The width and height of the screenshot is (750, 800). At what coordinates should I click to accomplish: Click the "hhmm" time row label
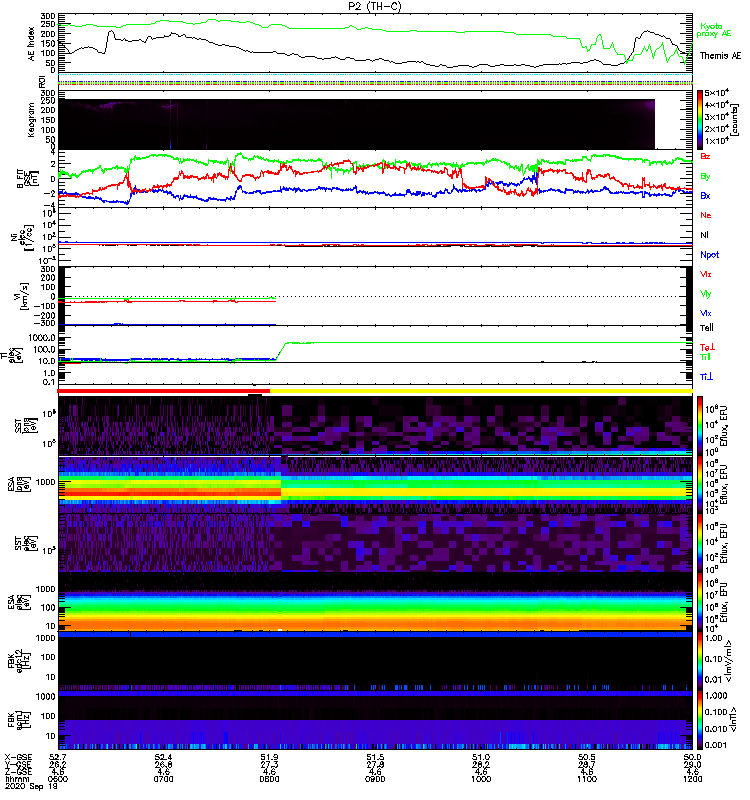[x=16, y=779]
